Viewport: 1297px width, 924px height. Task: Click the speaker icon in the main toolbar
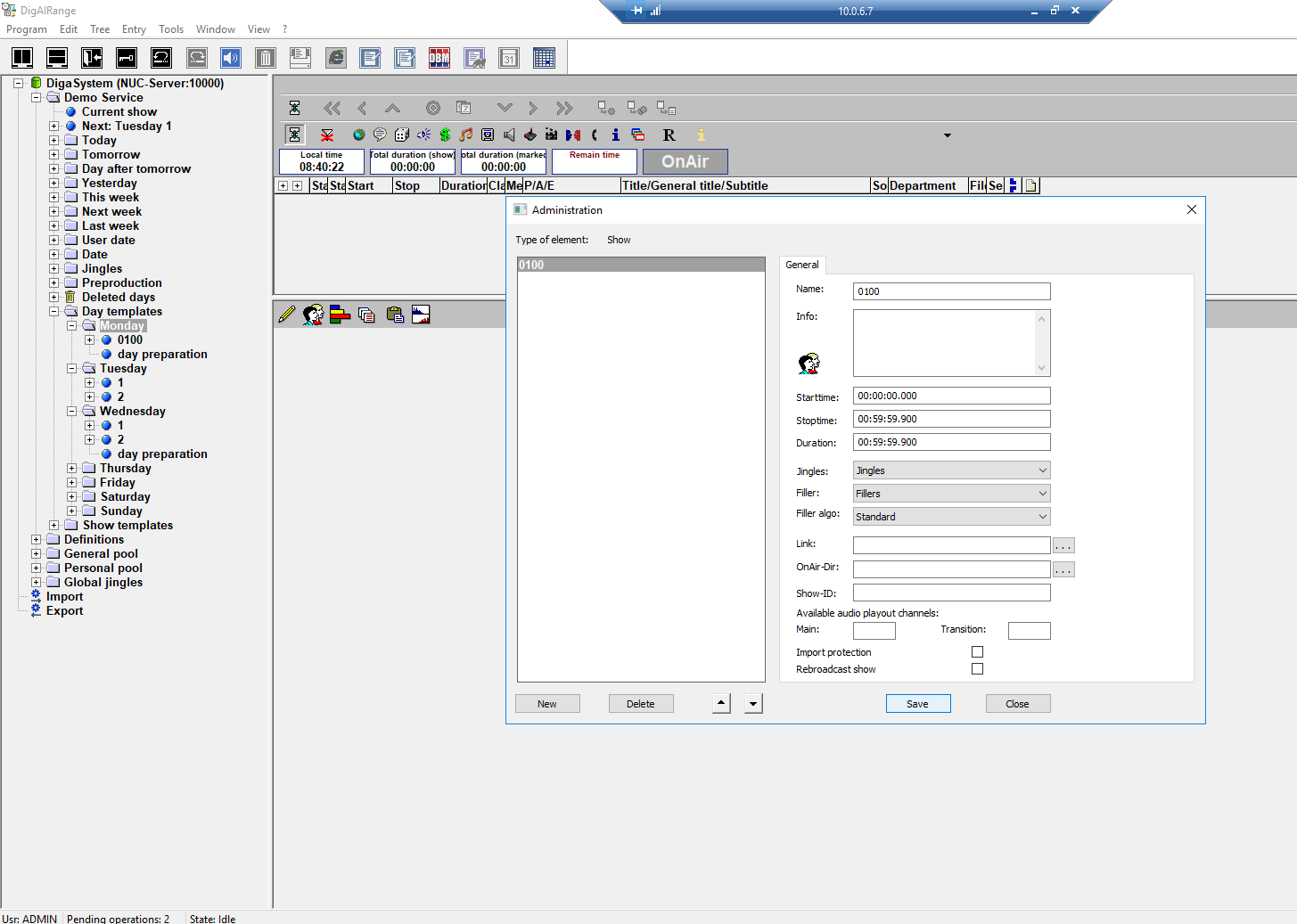click(231, 58)
